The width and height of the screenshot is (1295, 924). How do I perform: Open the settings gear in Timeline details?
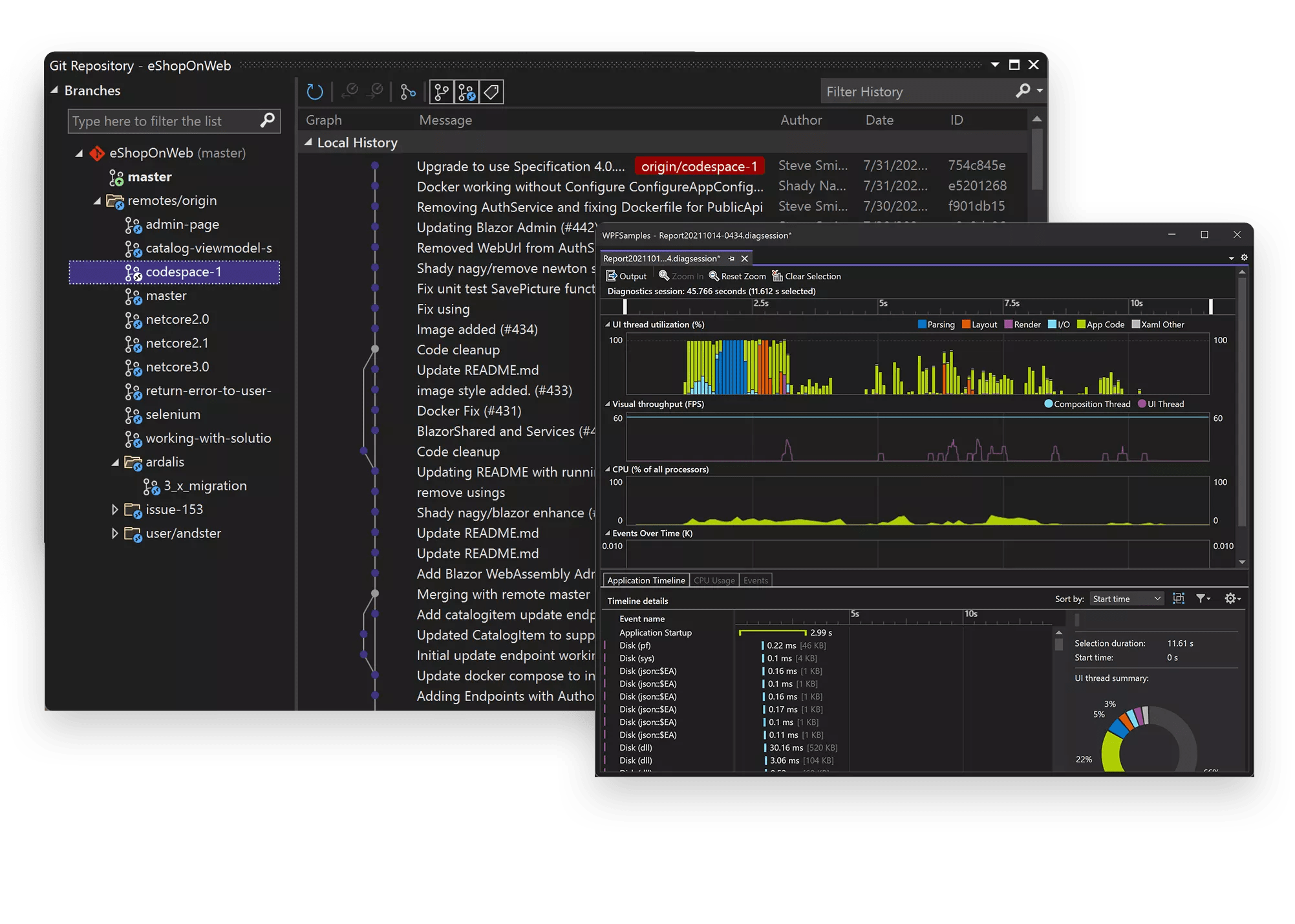click(1232, 598)
